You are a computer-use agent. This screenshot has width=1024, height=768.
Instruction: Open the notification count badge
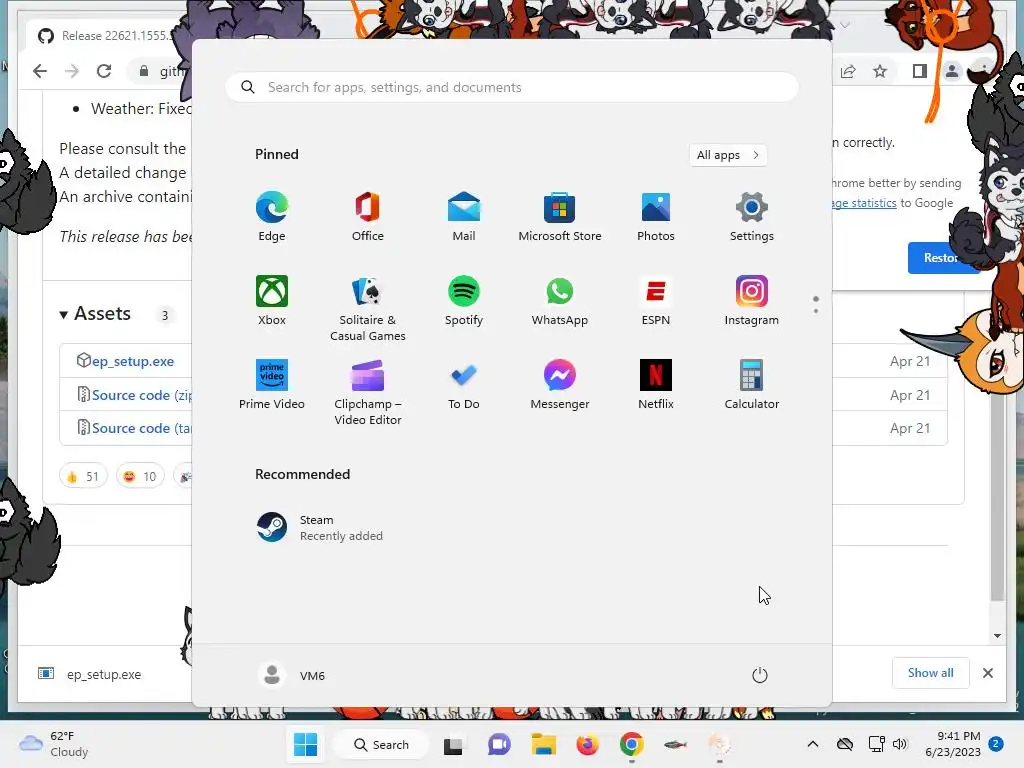996,743
